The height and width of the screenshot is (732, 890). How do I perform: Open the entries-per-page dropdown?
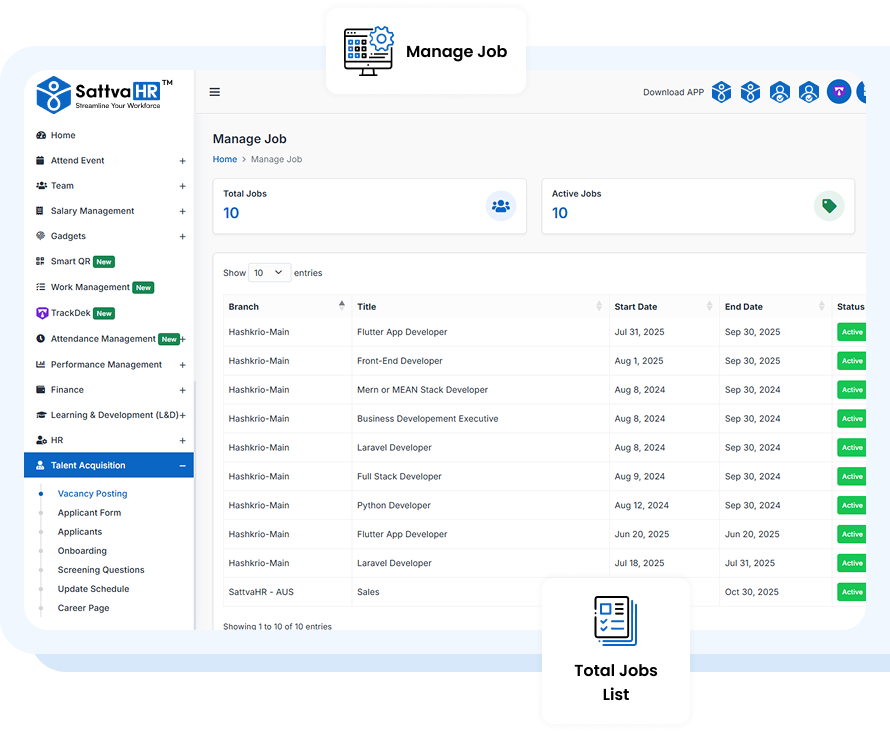269,272
